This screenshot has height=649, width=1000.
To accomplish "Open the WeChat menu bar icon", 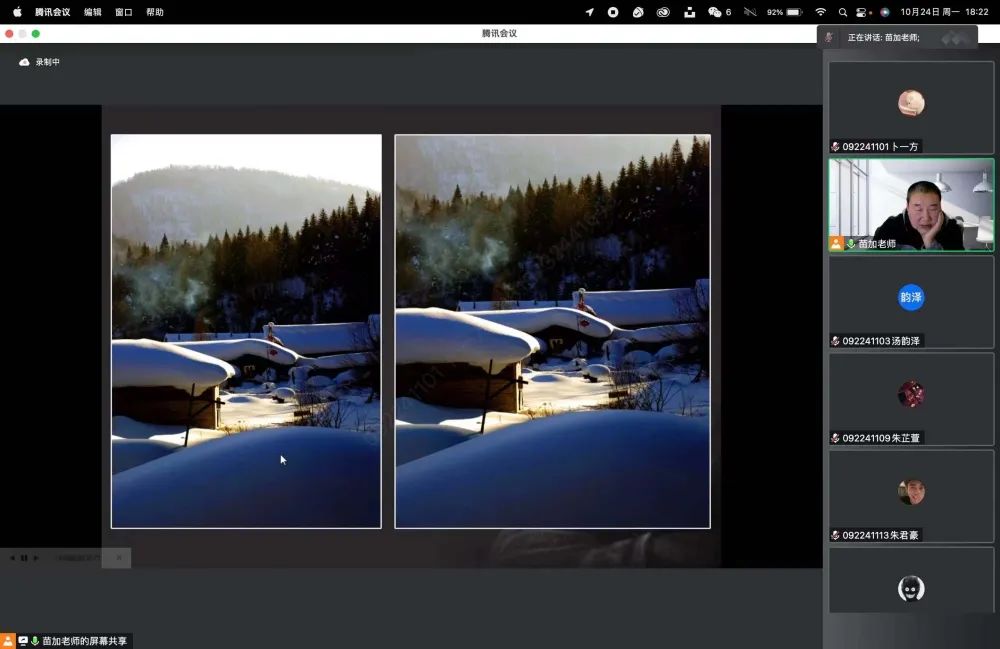I will point(714,12).
